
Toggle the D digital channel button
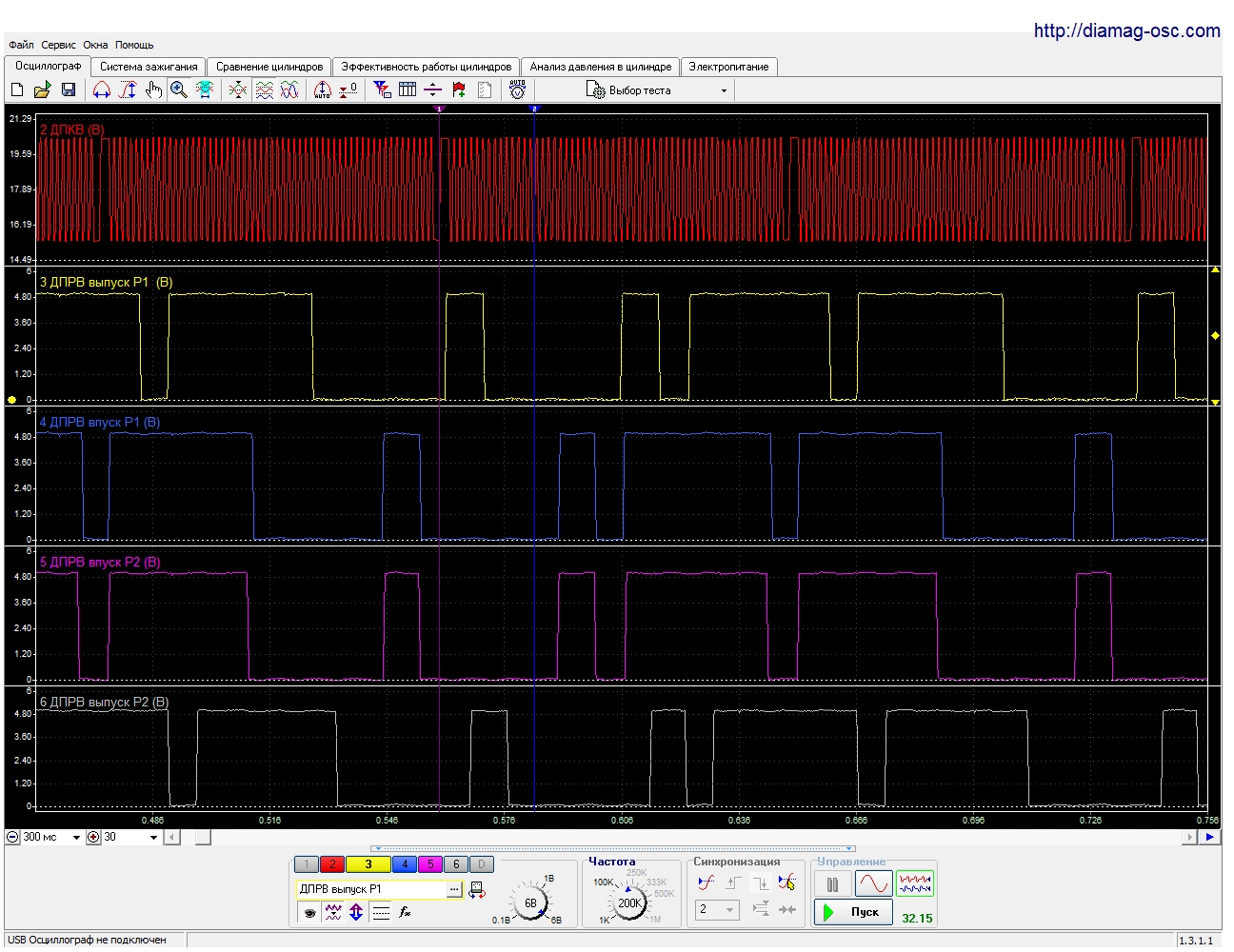click(x=482, y=864)
